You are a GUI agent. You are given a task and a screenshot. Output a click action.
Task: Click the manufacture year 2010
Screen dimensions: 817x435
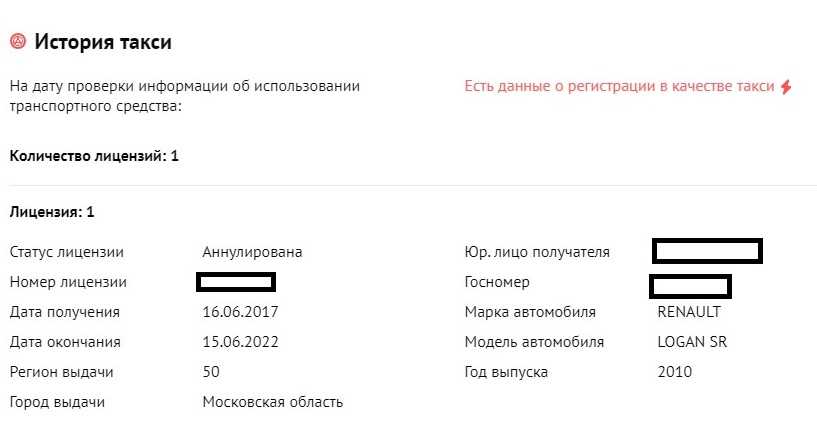click(x=675, y=372)
